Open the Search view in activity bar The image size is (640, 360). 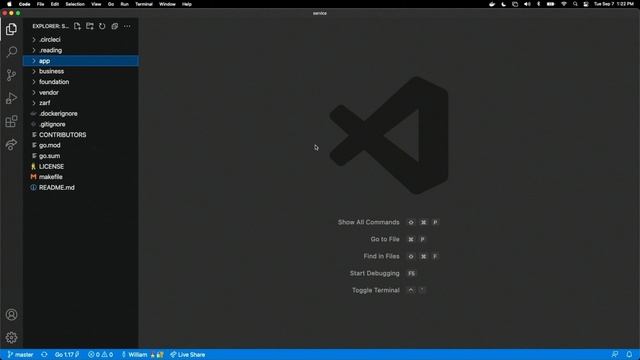coord(11,52)
